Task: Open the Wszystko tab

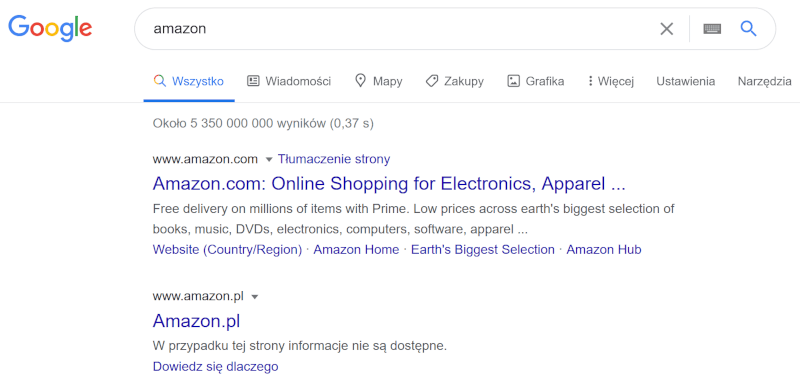Action: tap(189, 81)
